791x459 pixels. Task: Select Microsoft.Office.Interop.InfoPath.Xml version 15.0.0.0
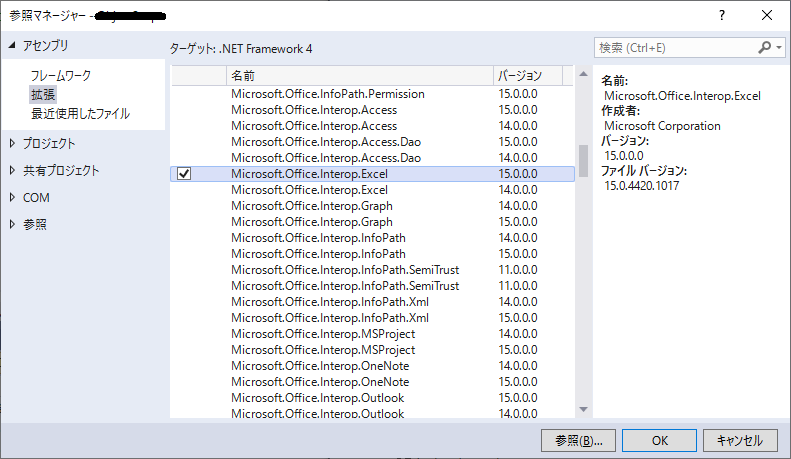pos(372,318)
